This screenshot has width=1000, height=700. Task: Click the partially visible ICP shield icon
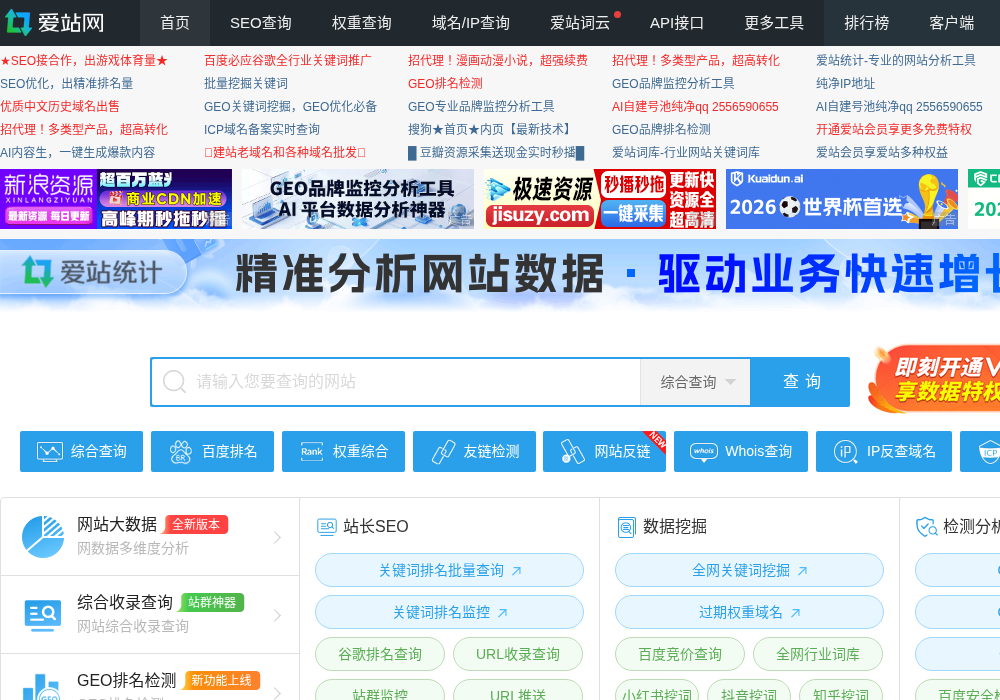[989, 451]
